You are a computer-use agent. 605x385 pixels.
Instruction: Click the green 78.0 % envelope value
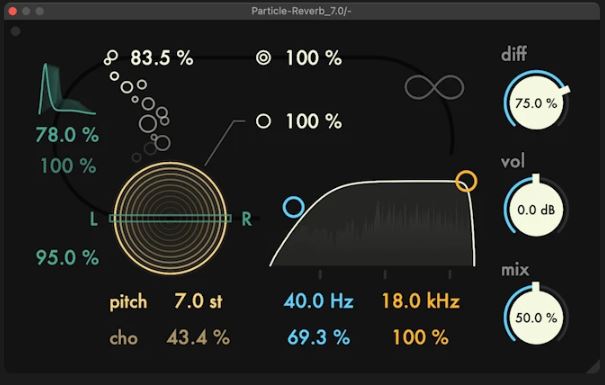tap(68, 135)
